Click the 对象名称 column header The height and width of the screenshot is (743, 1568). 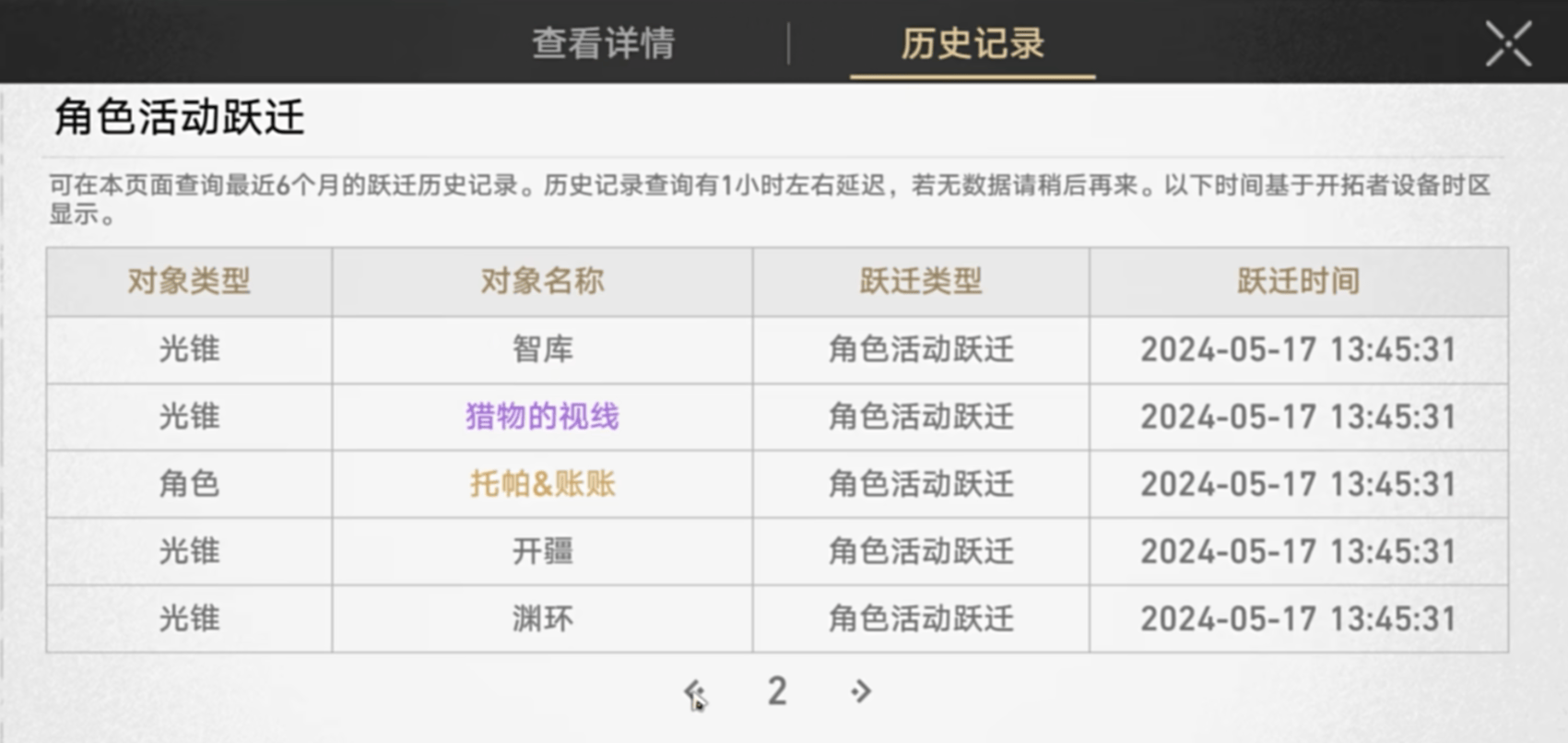[x=542, y=281]
